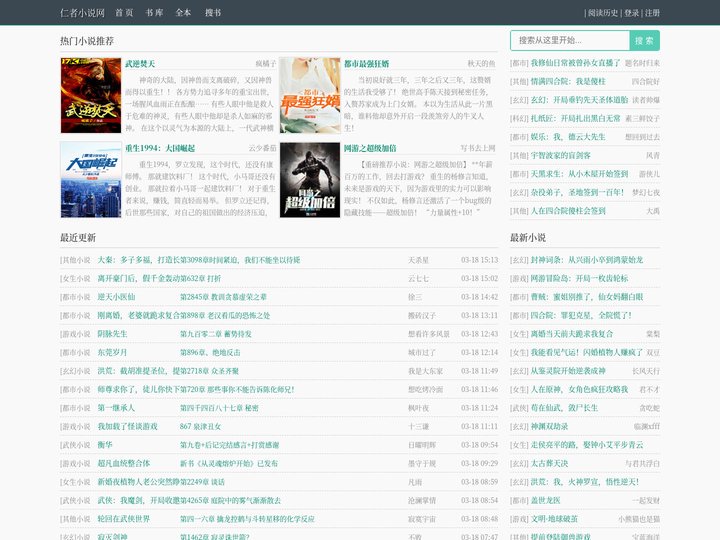The width and height of the screenshot is (720, 540).
Task: Click the author name 枫叶夜
Action: [x=418, y=408]
